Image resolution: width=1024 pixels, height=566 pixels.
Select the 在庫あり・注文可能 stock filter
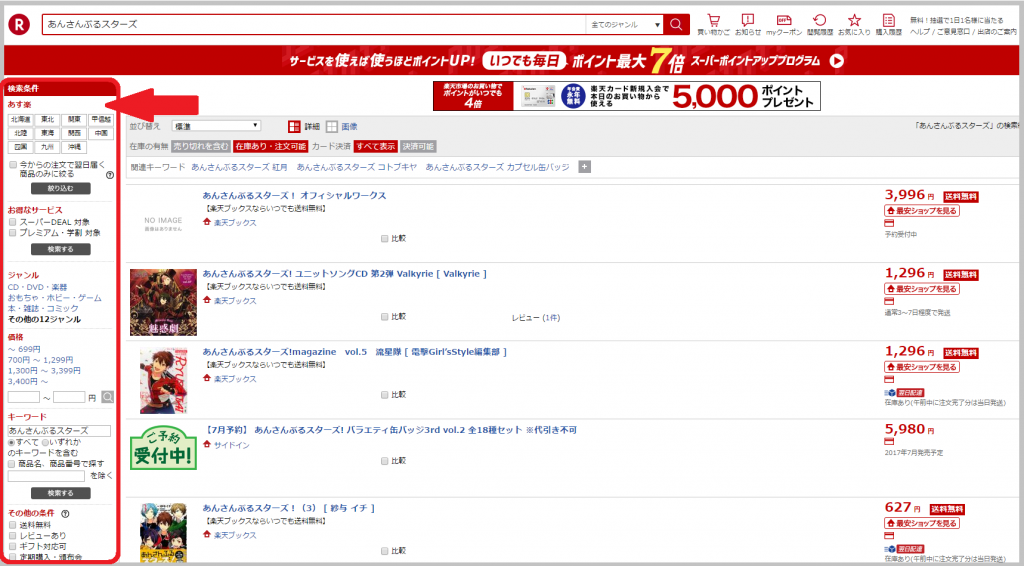[270, 146]
